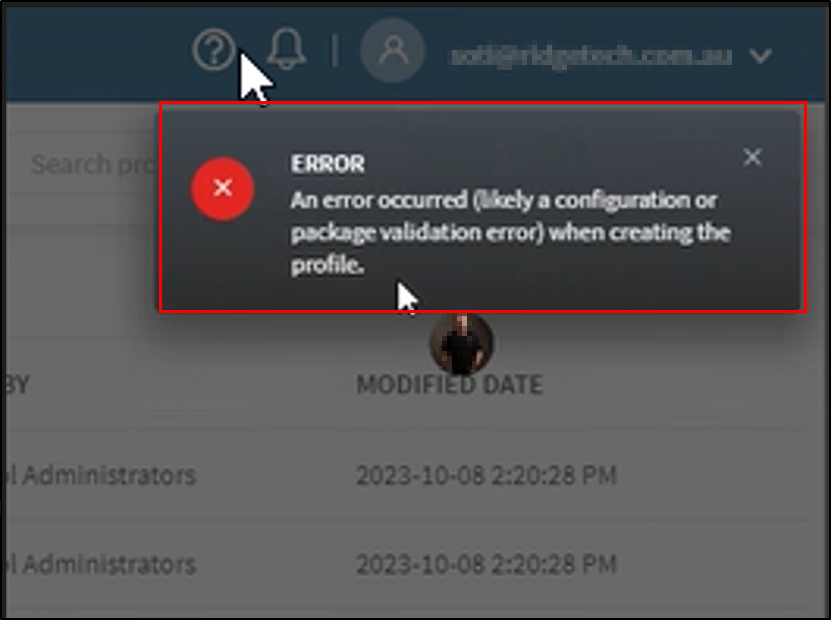Sort by the MODIFIED DATE column header
The width and height of the screenshot is (831, 620).
coord(449,385)
